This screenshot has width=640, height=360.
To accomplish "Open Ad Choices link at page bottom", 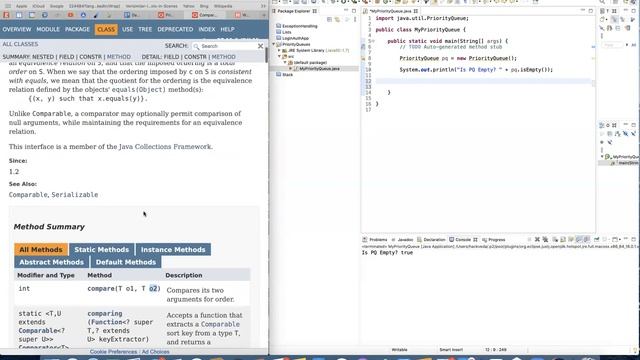I will pyautogui.click(x=156, y=352).
